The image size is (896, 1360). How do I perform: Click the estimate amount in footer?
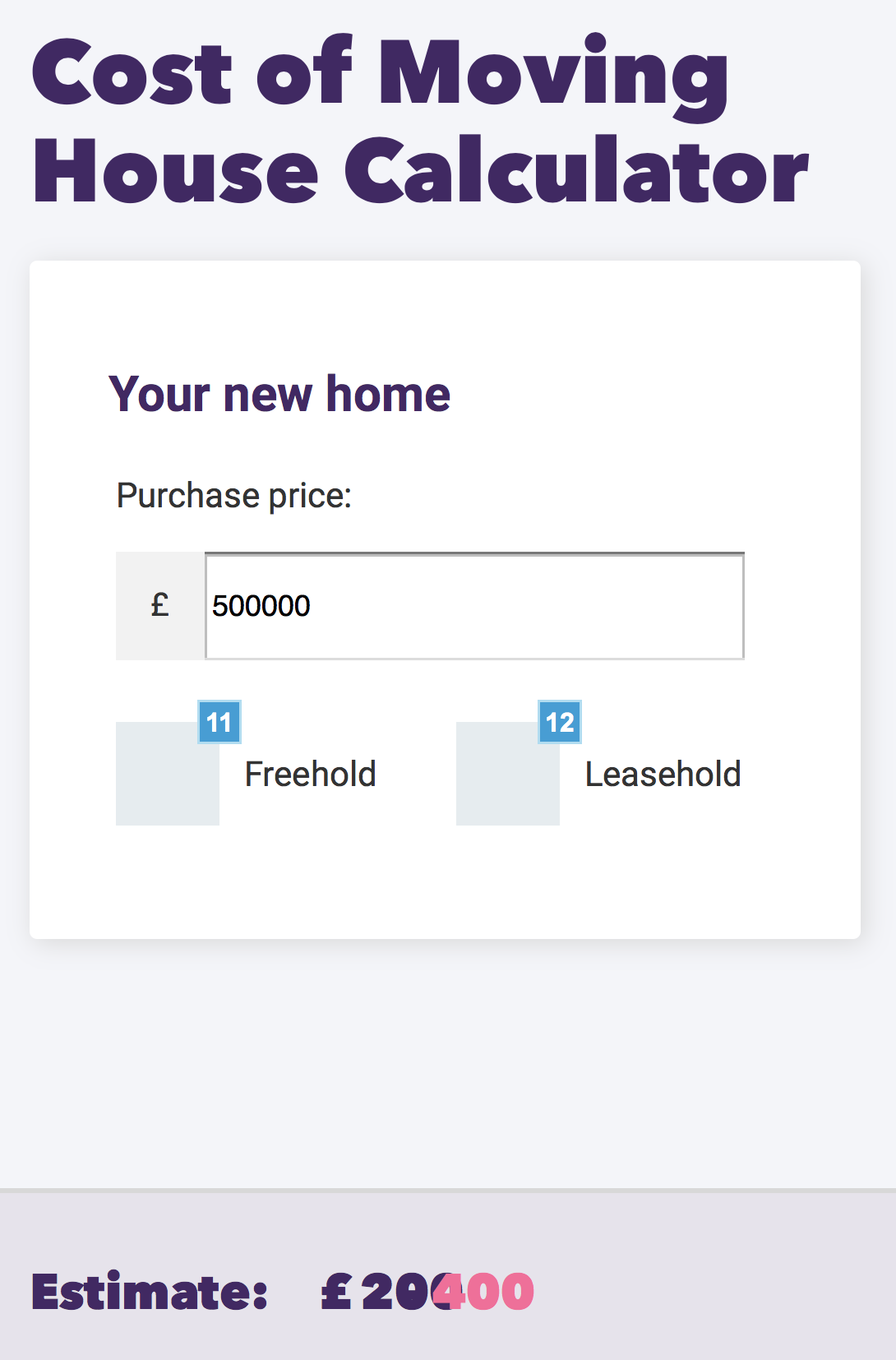(x=427, y=1292)
